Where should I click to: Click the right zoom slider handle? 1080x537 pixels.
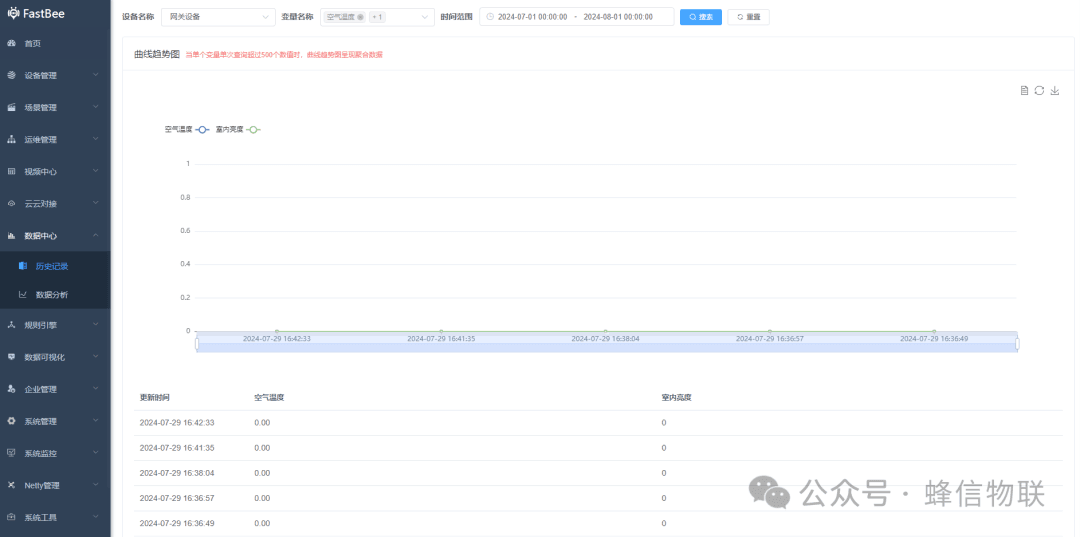1017,343
